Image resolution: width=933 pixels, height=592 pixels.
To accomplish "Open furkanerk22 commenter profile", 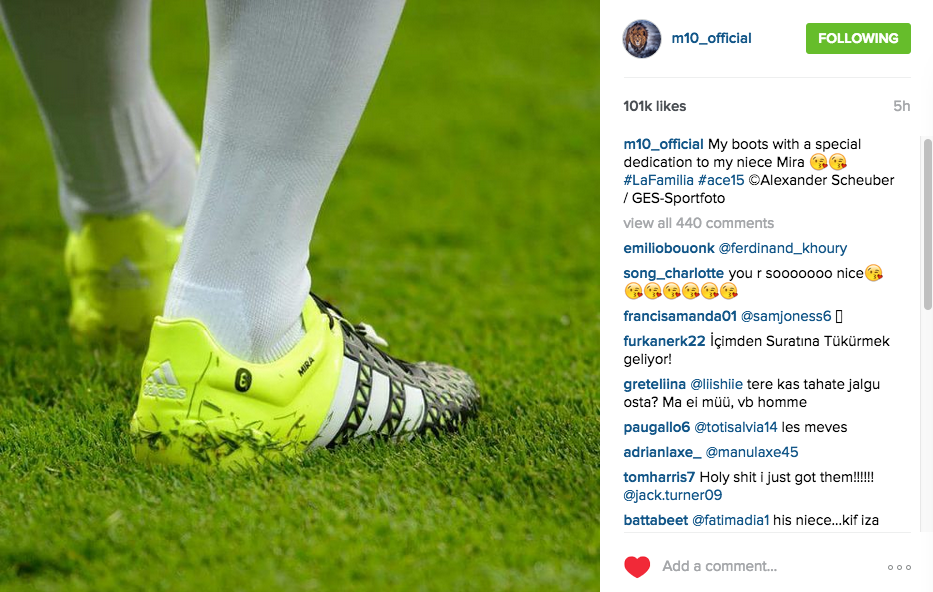I will pyautogui.click(x=664, y=341).
